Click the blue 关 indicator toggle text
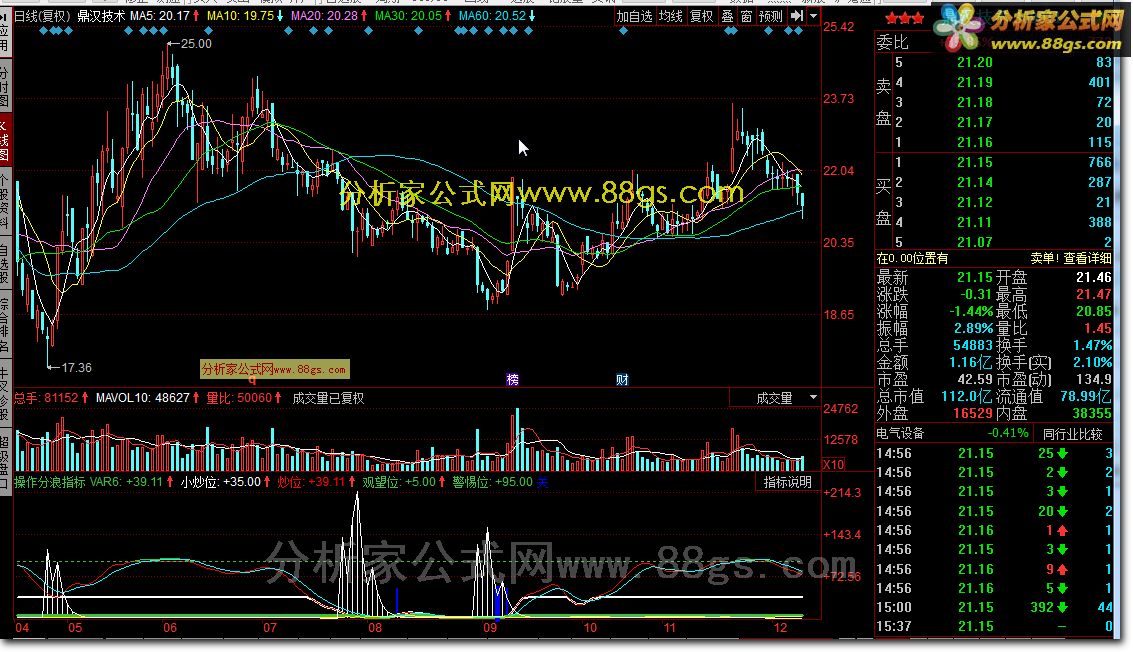The height and width of the screenshot is (652, 1133). 542,482
